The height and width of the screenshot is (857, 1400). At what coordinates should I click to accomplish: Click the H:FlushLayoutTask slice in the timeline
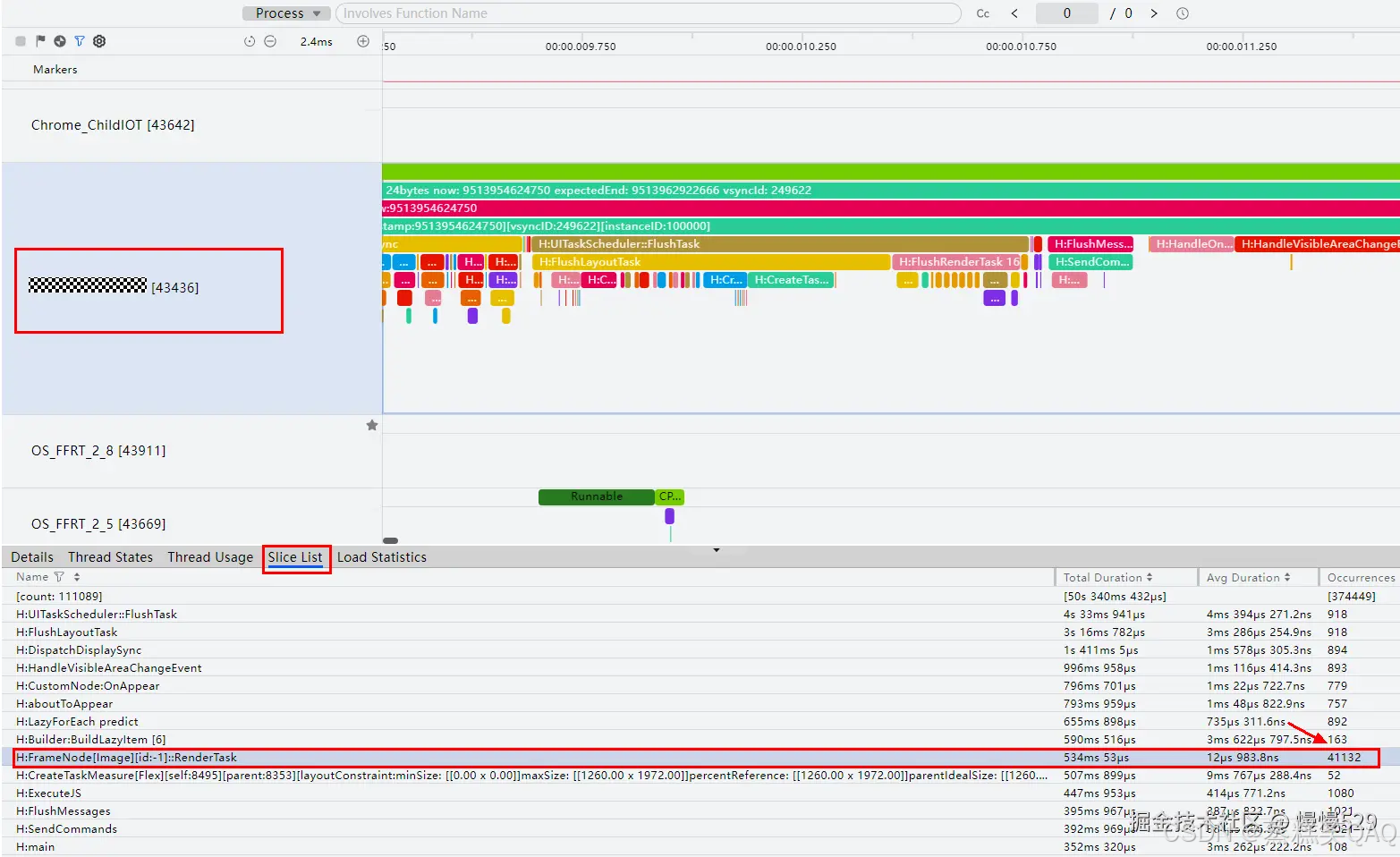pos(711,262)
